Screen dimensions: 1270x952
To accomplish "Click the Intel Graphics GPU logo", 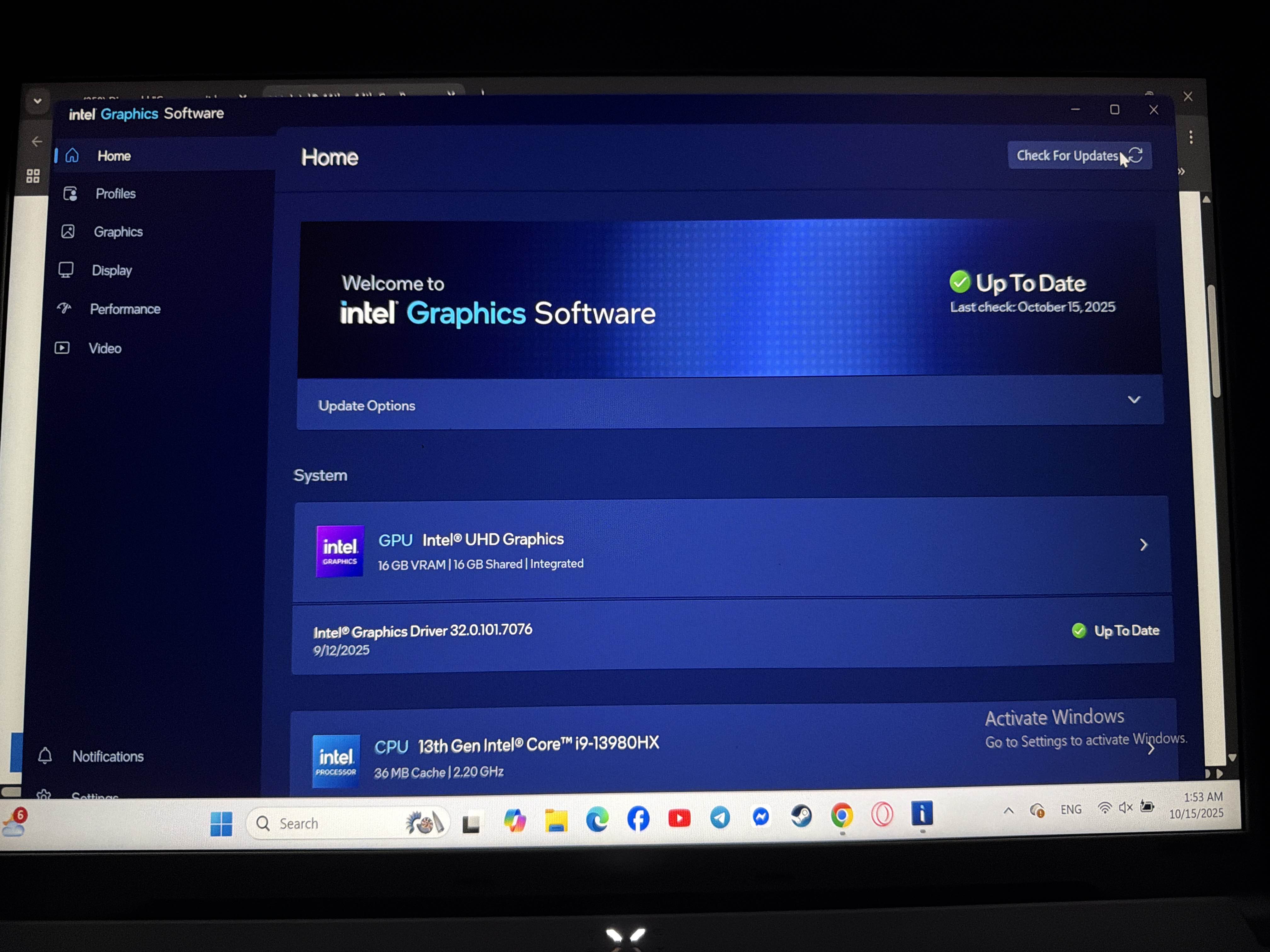I will click(340, 551).
